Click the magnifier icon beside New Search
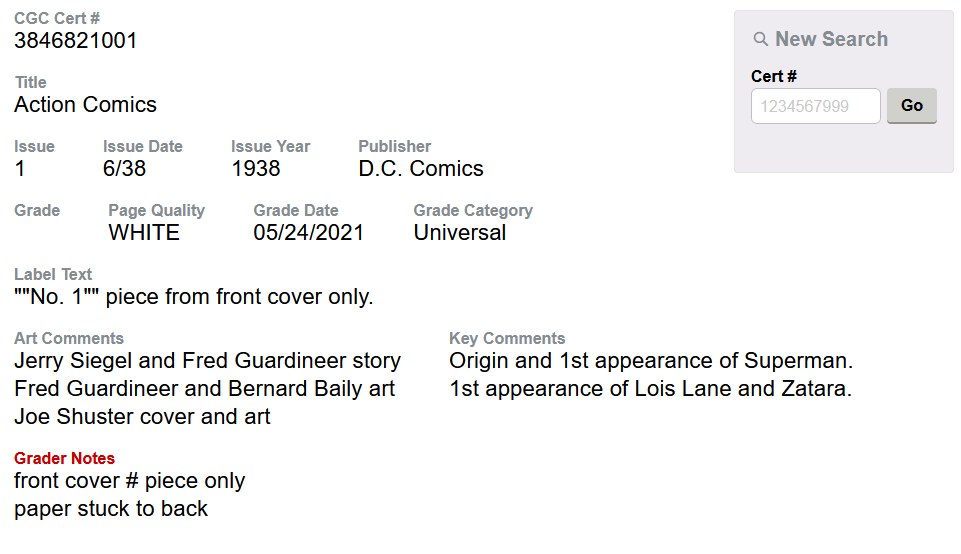 pyautogui.click(x=761, y=40)
